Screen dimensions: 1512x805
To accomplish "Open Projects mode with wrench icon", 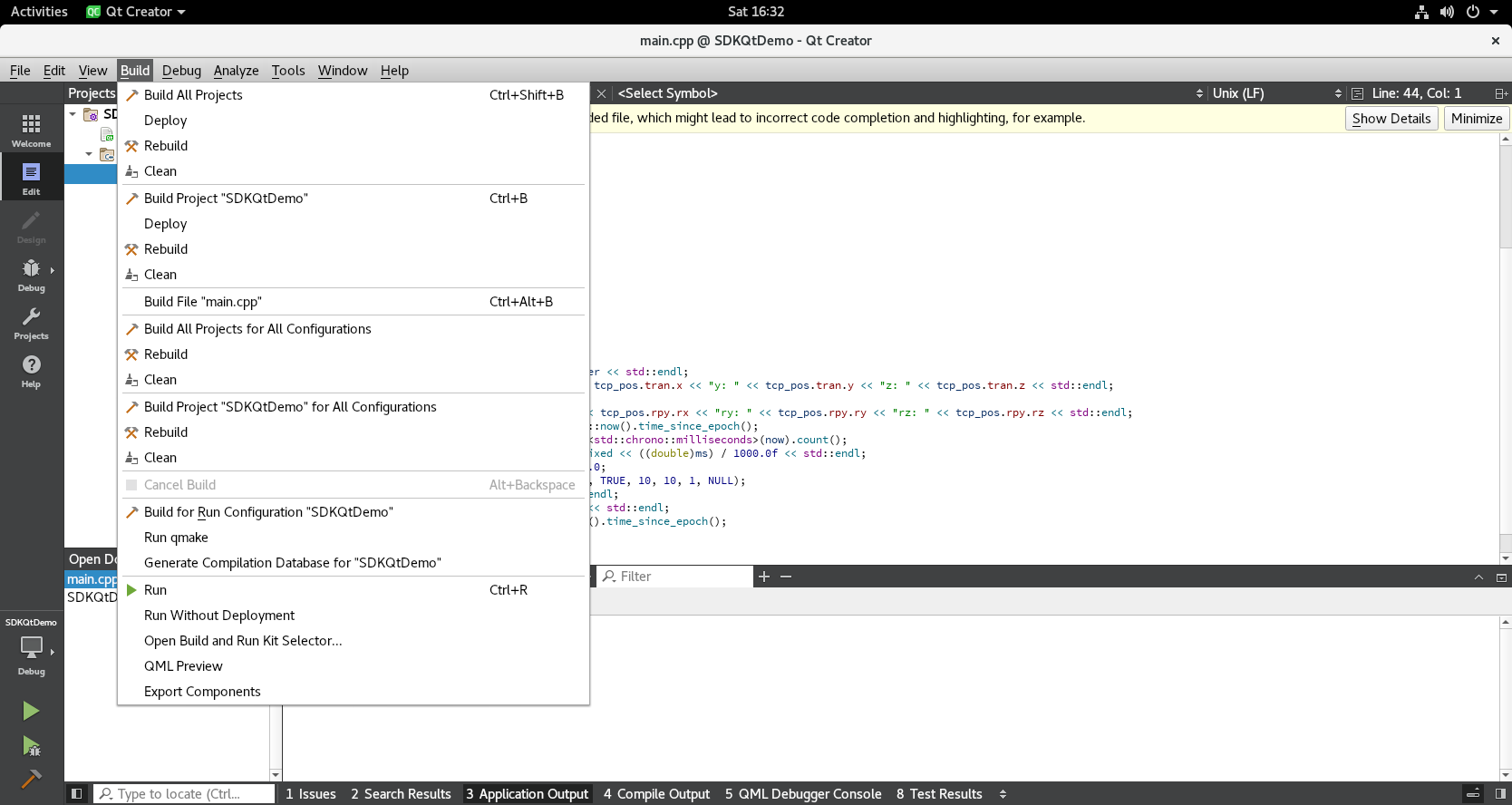I will point(31,322).
